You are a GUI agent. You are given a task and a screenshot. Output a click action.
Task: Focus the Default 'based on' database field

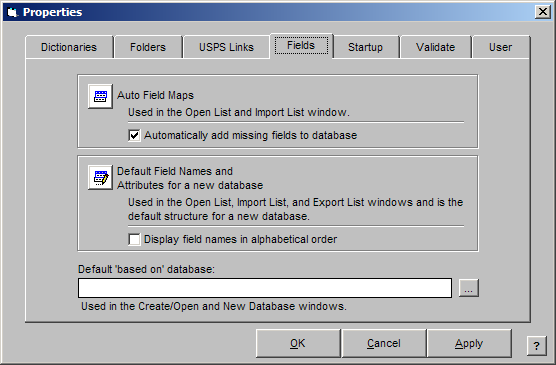coord(265,288)
